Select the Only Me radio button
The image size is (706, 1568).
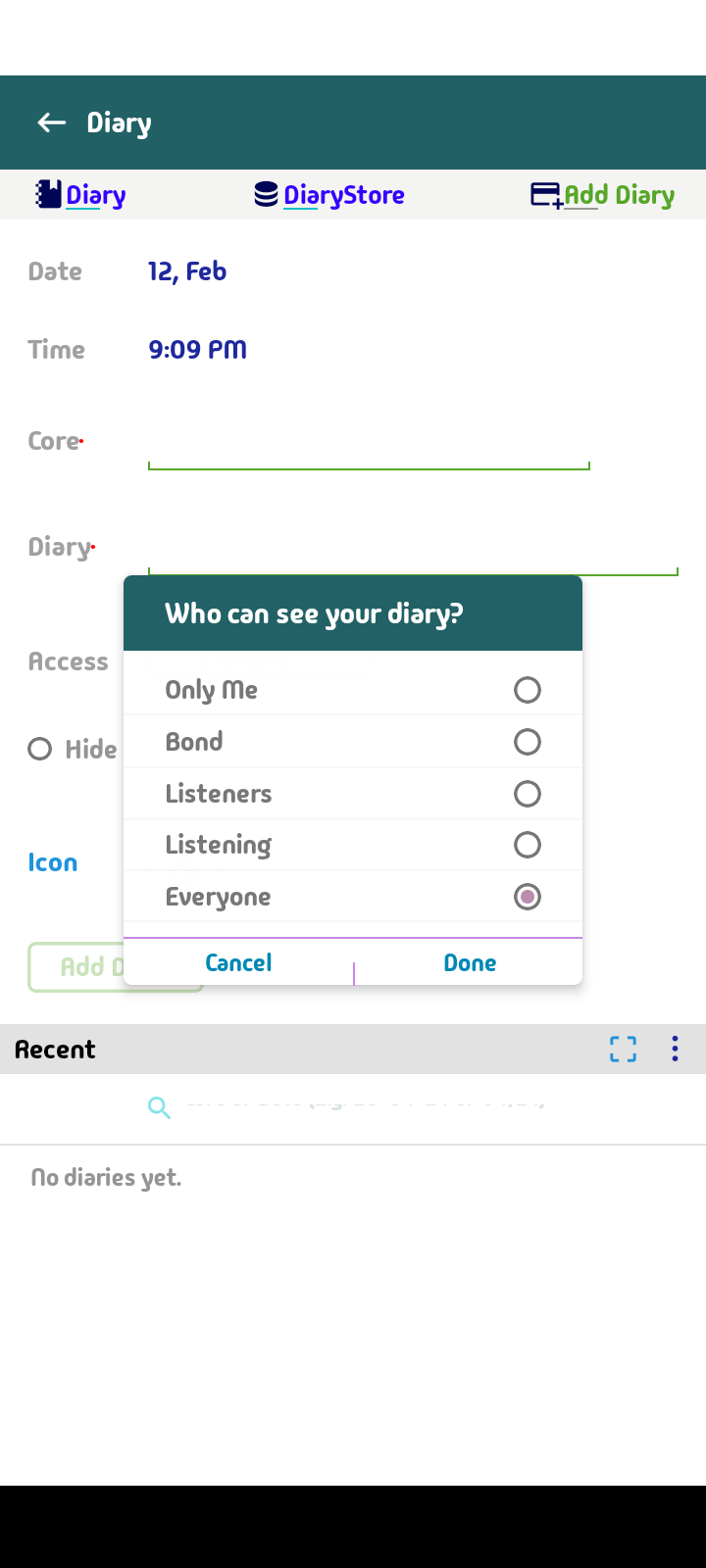click(x=527, y=690)
